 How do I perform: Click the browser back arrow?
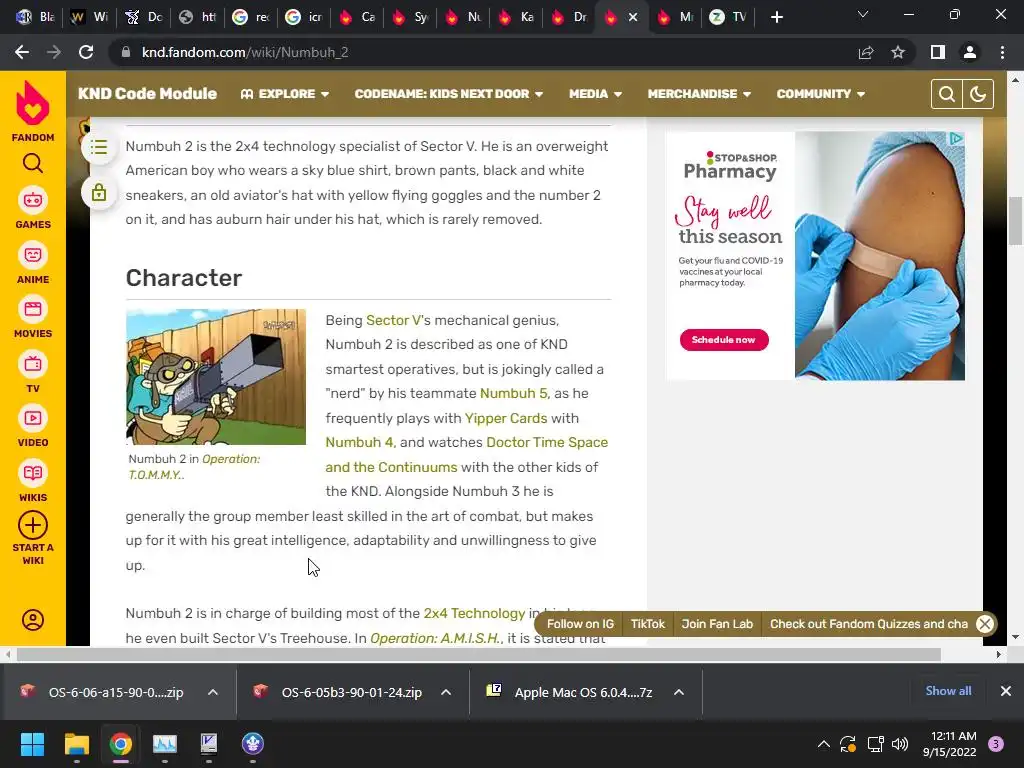(22, 52)
